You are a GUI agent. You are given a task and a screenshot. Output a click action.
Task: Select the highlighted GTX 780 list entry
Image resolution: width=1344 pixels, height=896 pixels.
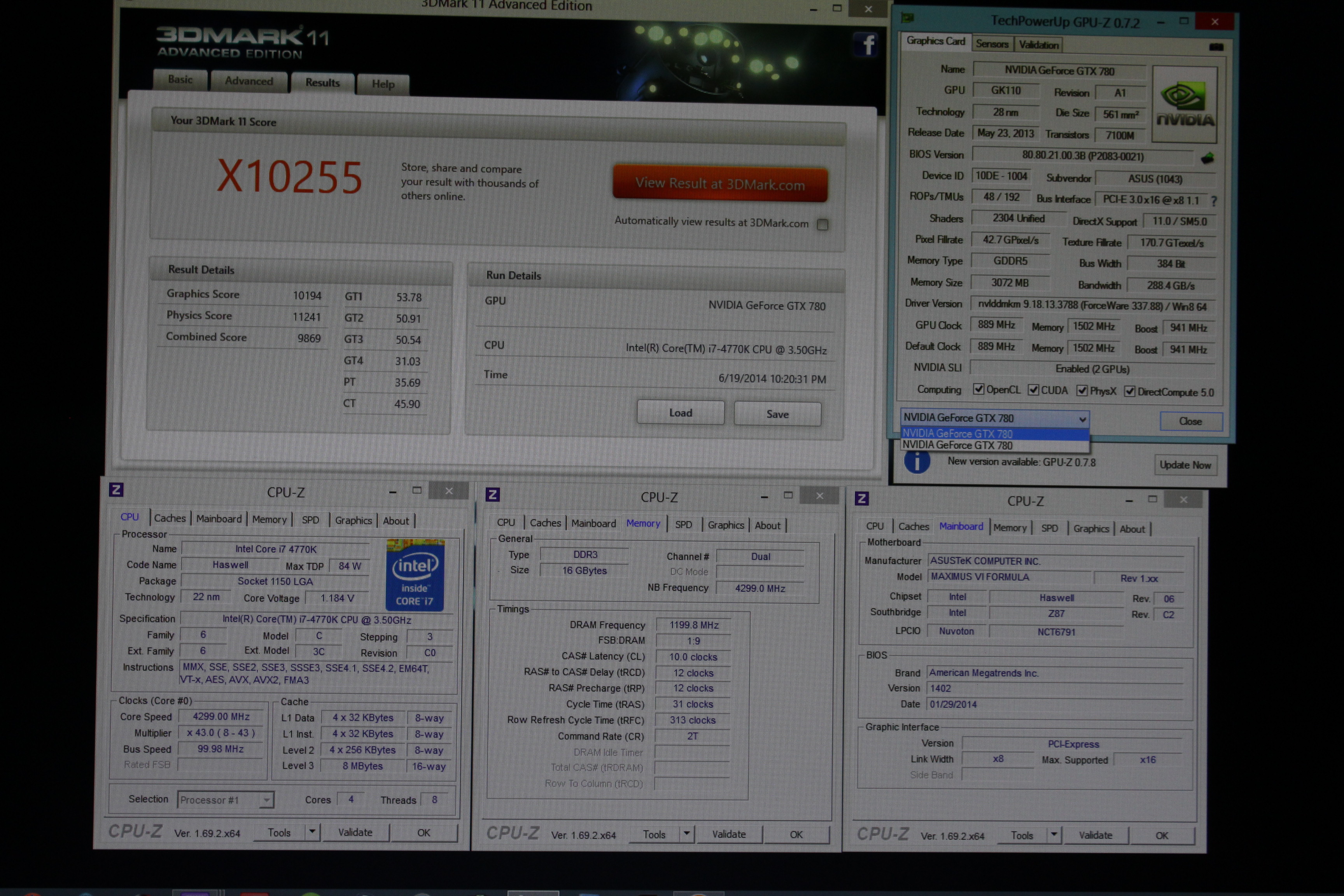click(x=995, y=434)
